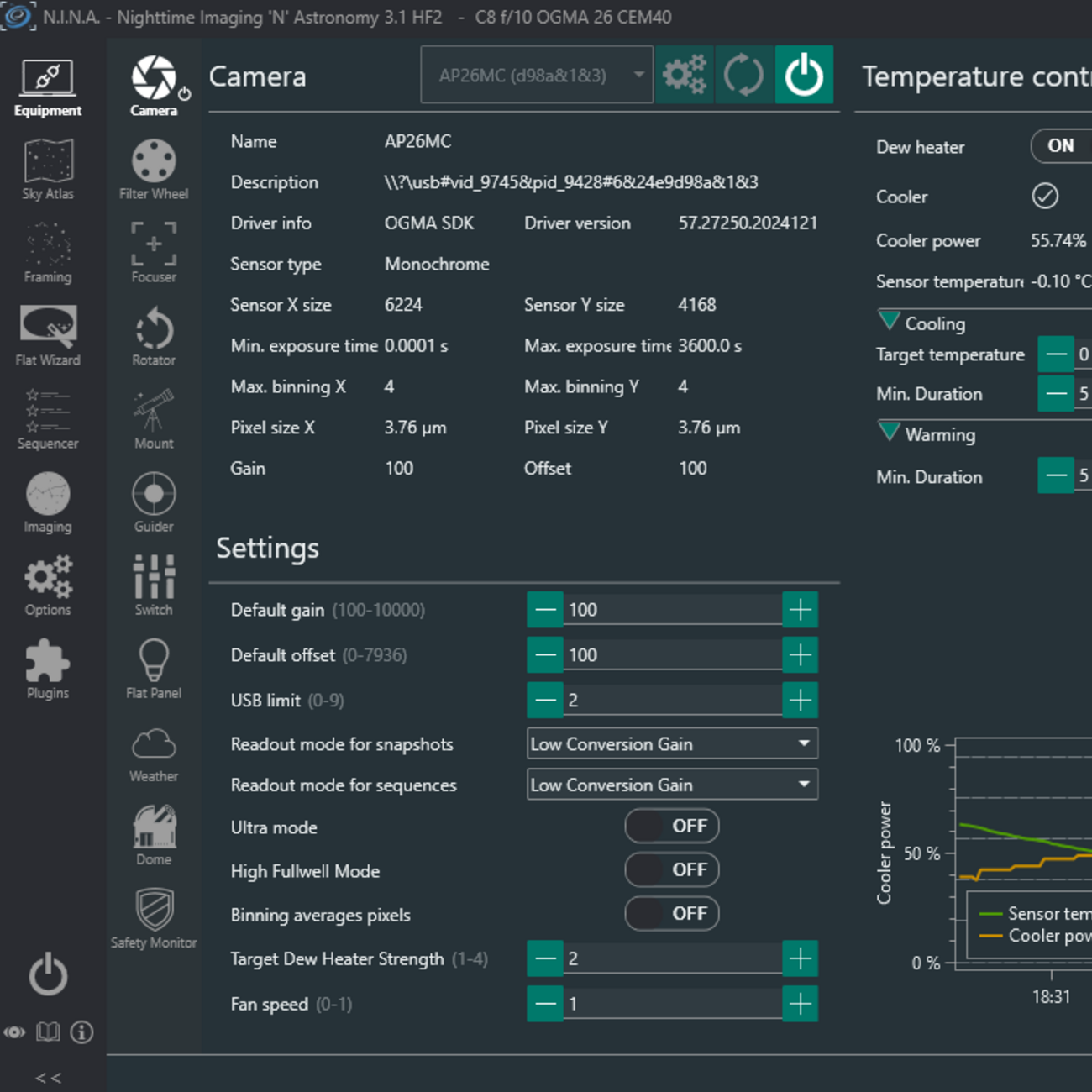Image resolution: width=1092 pixels, height=1092 pixels.
Task: Click the Cooler power 55.74% value
Action: point(1058,240)
